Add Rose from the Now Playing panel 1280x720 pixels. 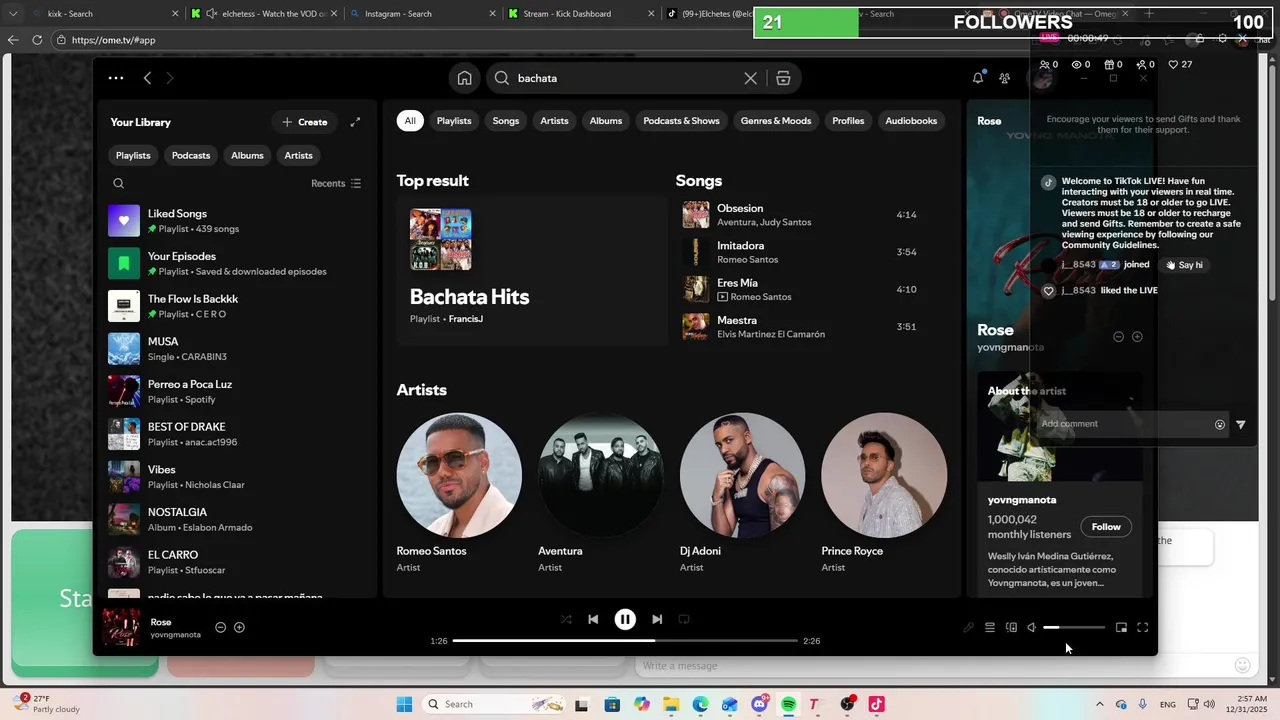tap(1137, 337)
